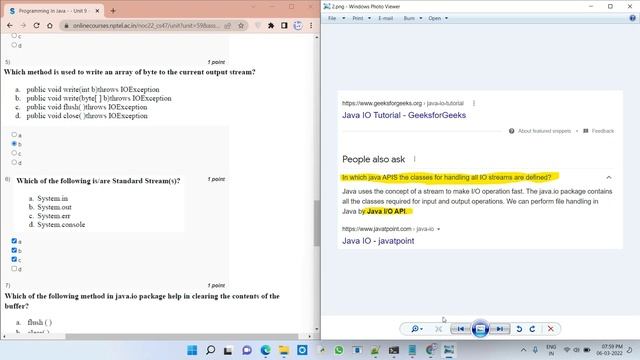Share this page icon in address bar

click(228, 25)
